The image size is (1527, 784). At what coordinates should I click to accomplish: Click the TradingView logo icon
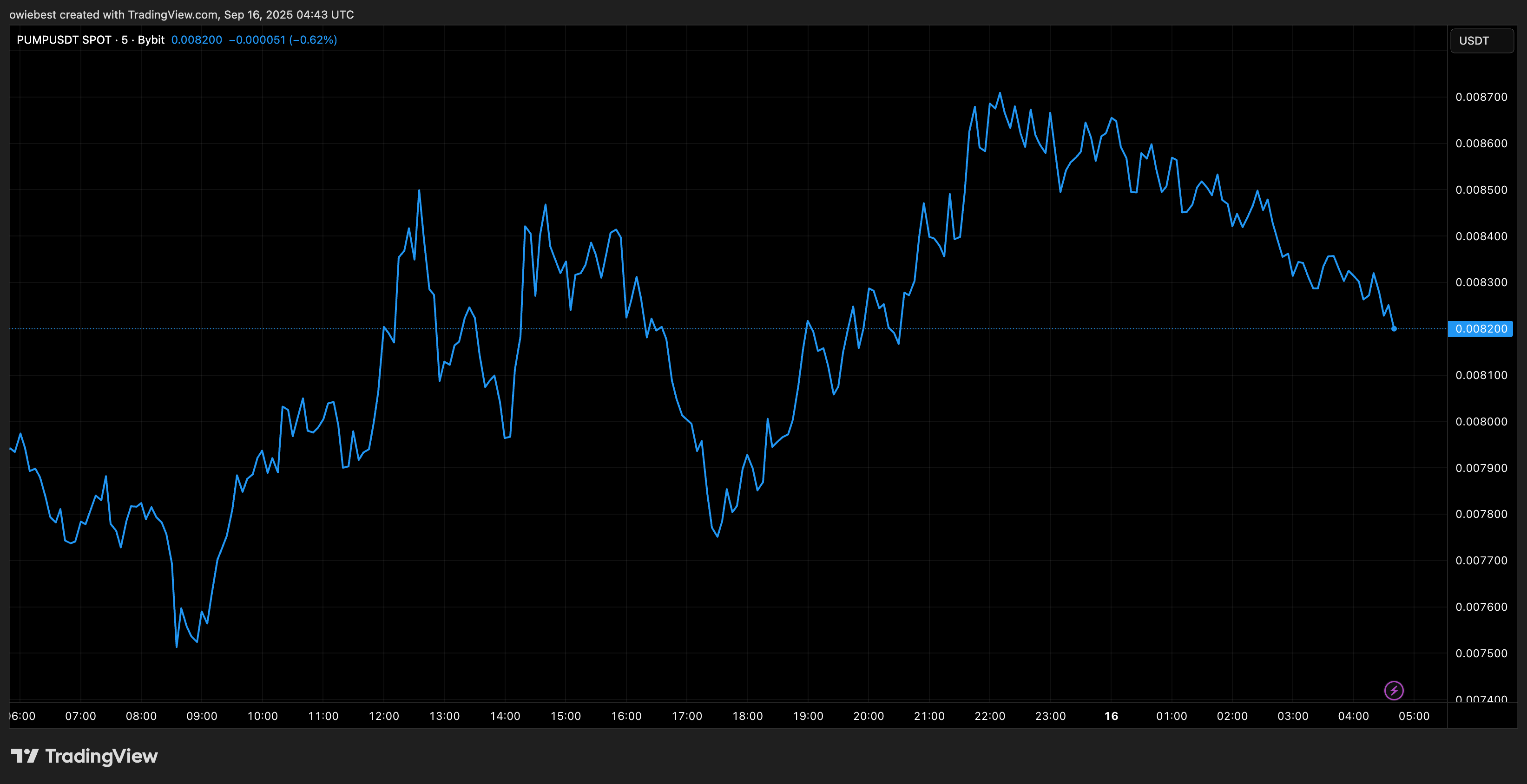pos(24,756)
